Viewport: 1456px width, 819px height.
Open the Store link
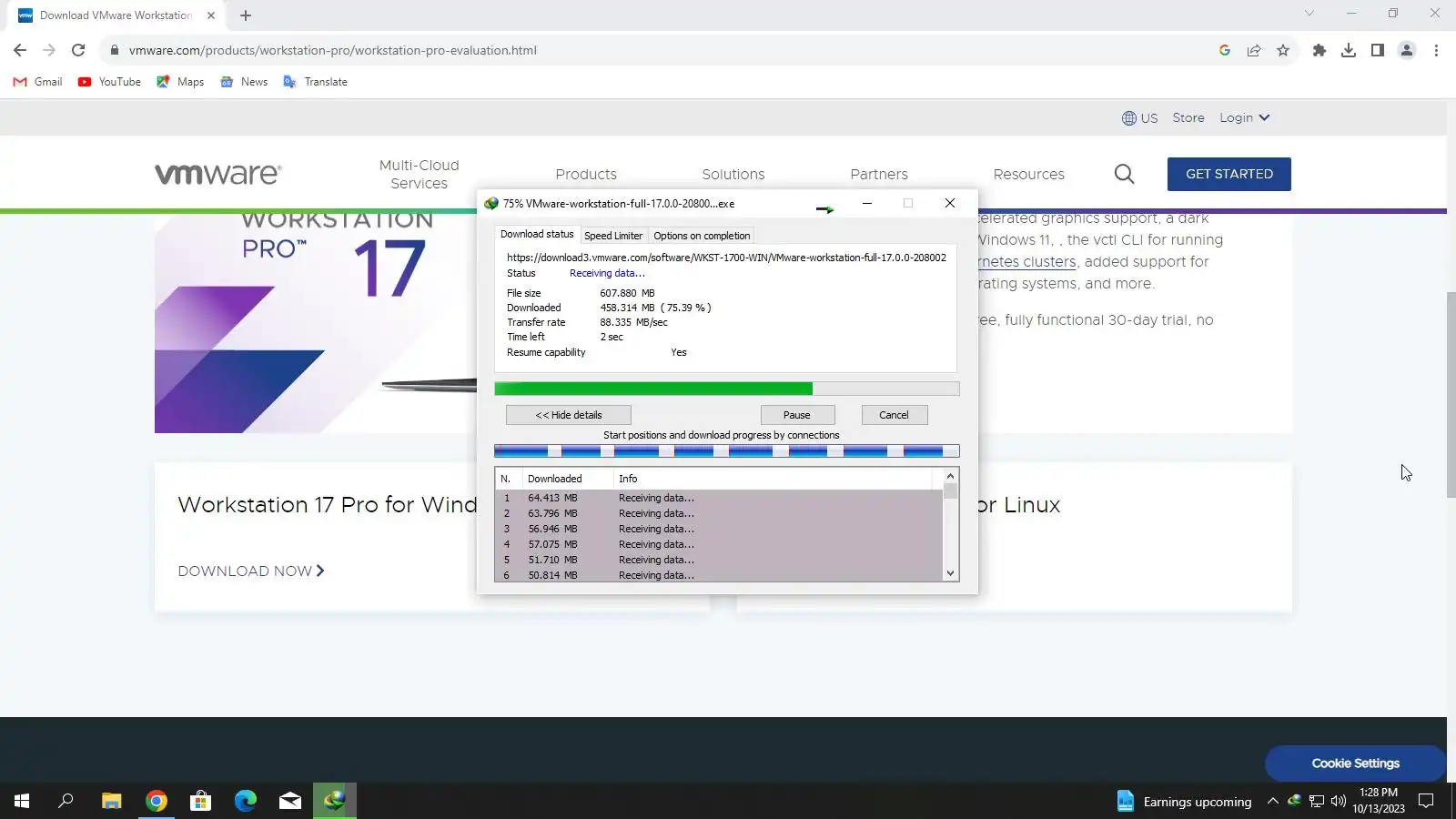[1188, 117]
